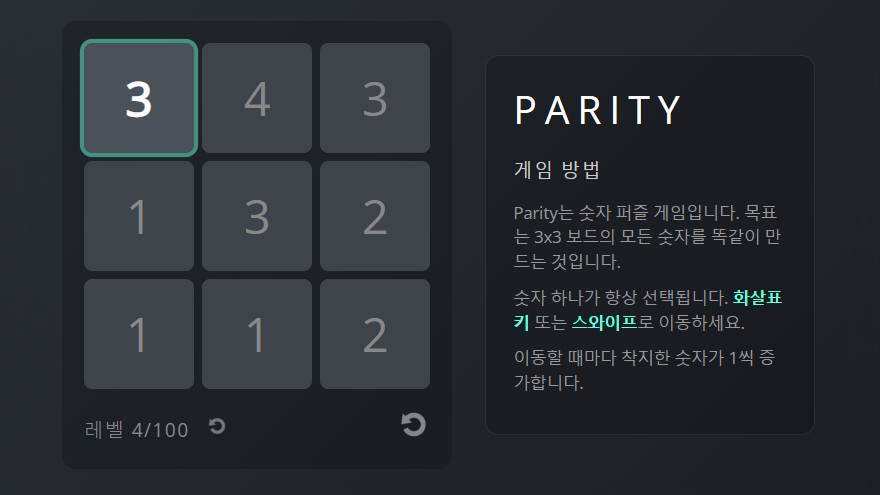The image size is (880, 495).
Task: Select the highlighted tile showing 3
Action: pos(139,98)
